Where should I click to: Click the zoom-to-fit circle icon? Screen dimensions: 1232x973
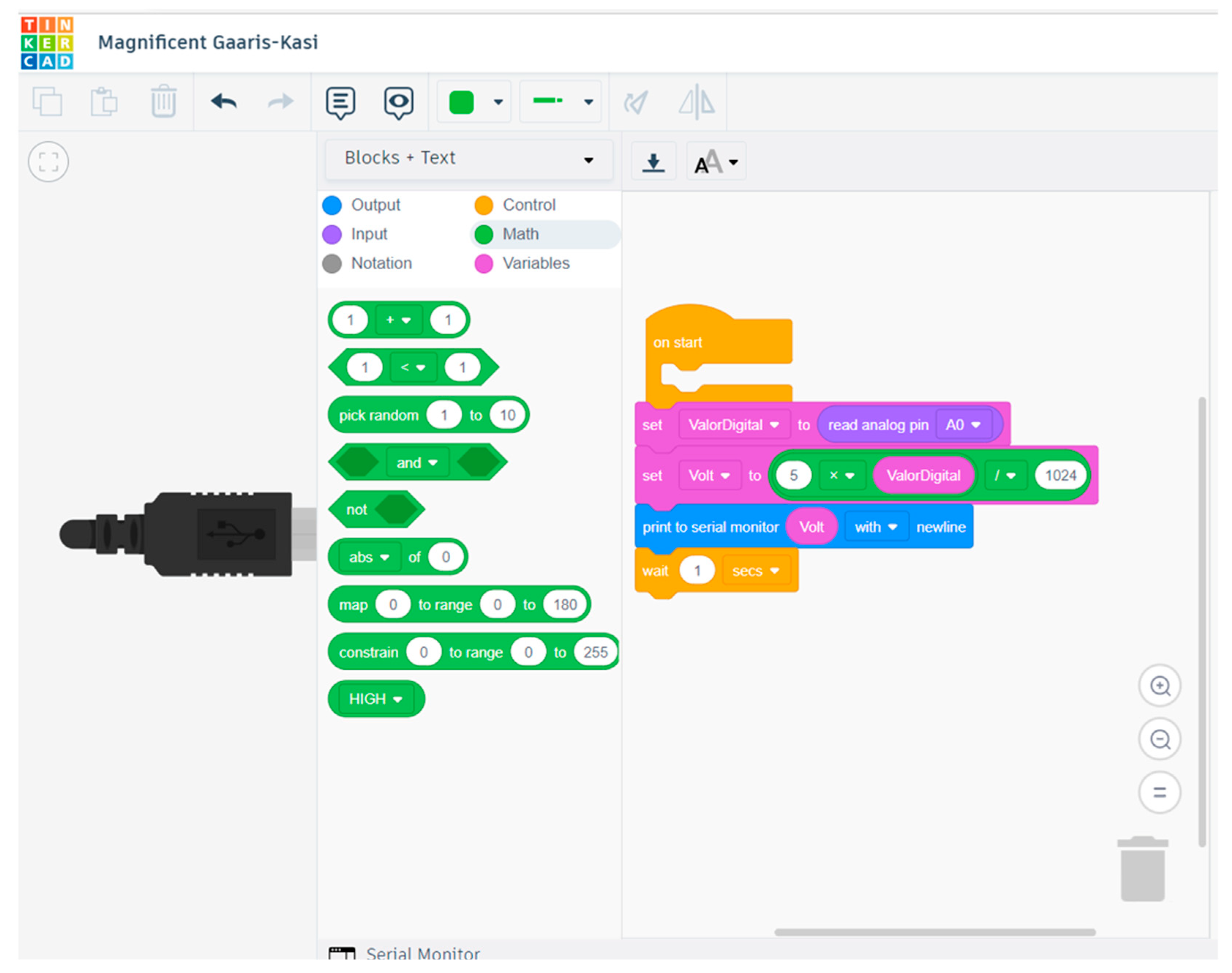[x=48, y=162]
